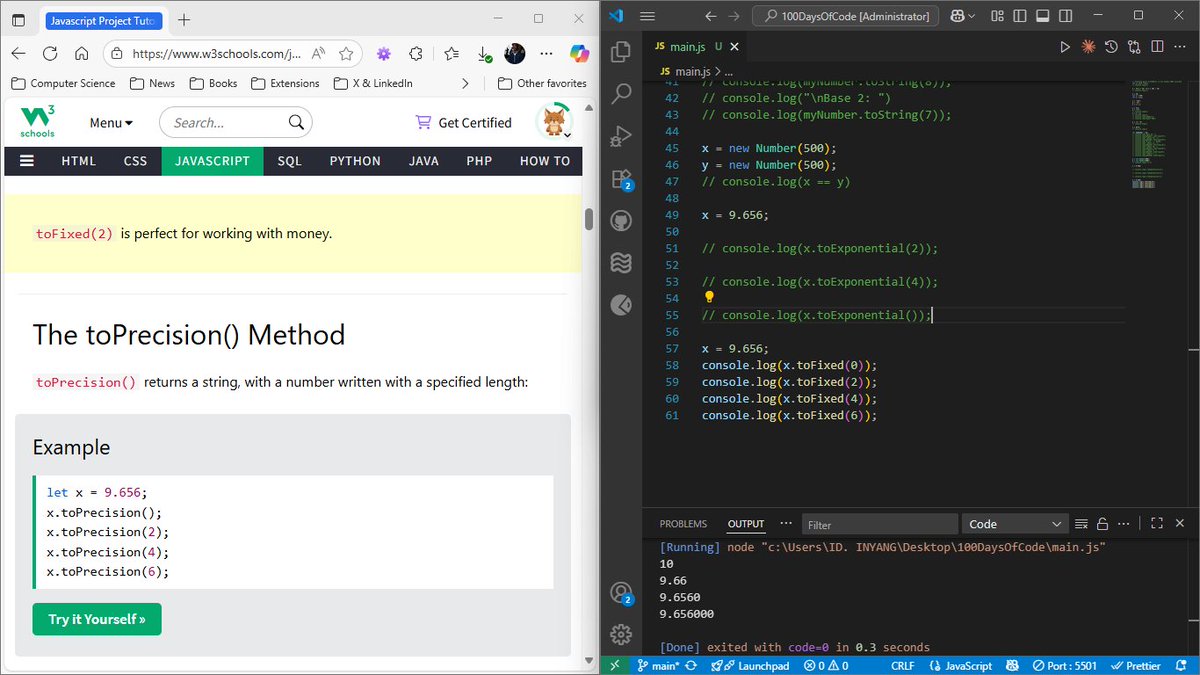Refresh the w3schools page in Edge
1200x675 pixels.
50,54
